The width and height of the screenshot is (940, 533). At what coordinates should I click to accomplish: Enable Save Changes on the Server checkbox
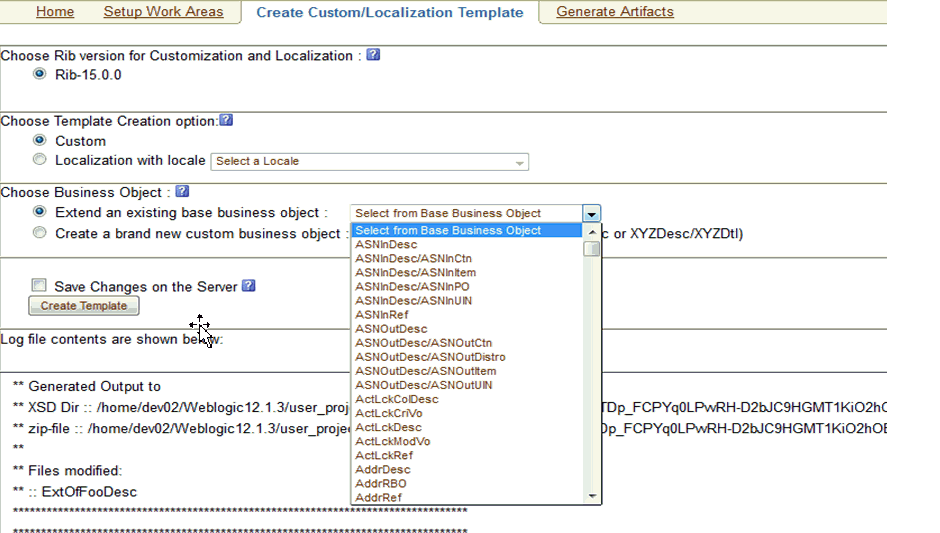(x=39, y=285)
